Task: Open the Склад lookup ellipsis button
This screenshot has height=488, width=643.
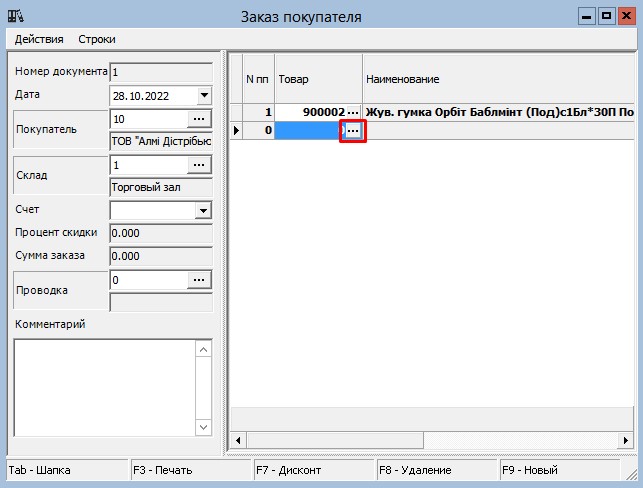Action: 199,164
